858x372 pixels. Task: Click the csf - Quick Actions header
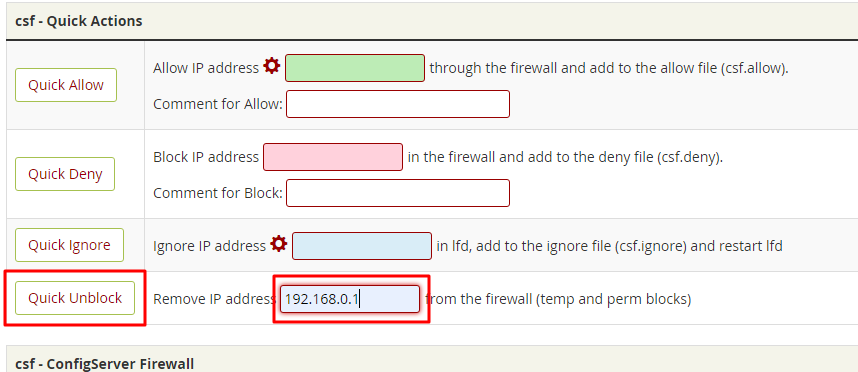(x=79, y=21)
